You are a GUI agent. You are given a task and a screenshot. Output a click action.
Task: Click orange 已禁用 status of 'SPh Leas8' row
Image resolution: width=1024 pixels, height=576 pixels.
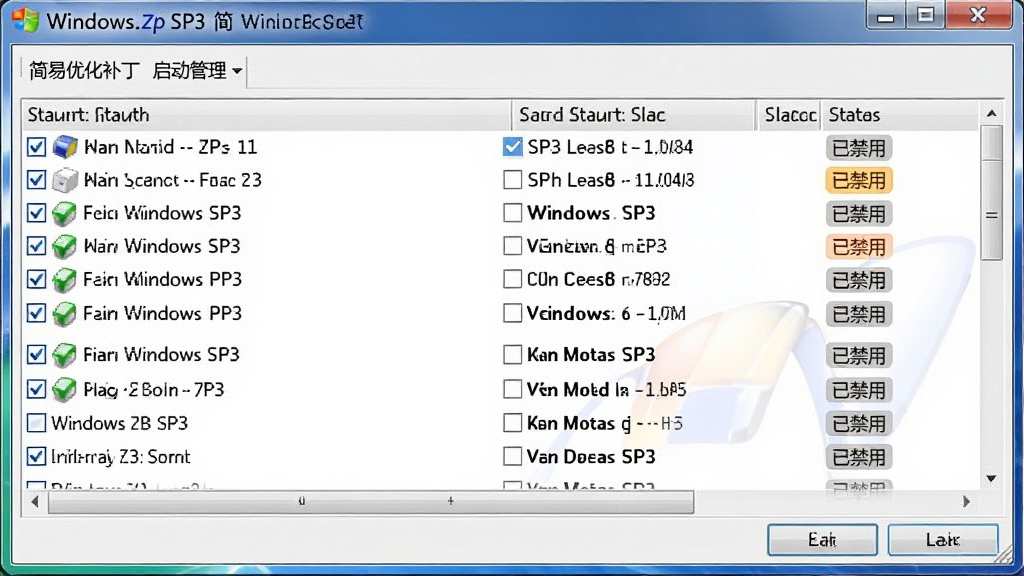point(859,180)
